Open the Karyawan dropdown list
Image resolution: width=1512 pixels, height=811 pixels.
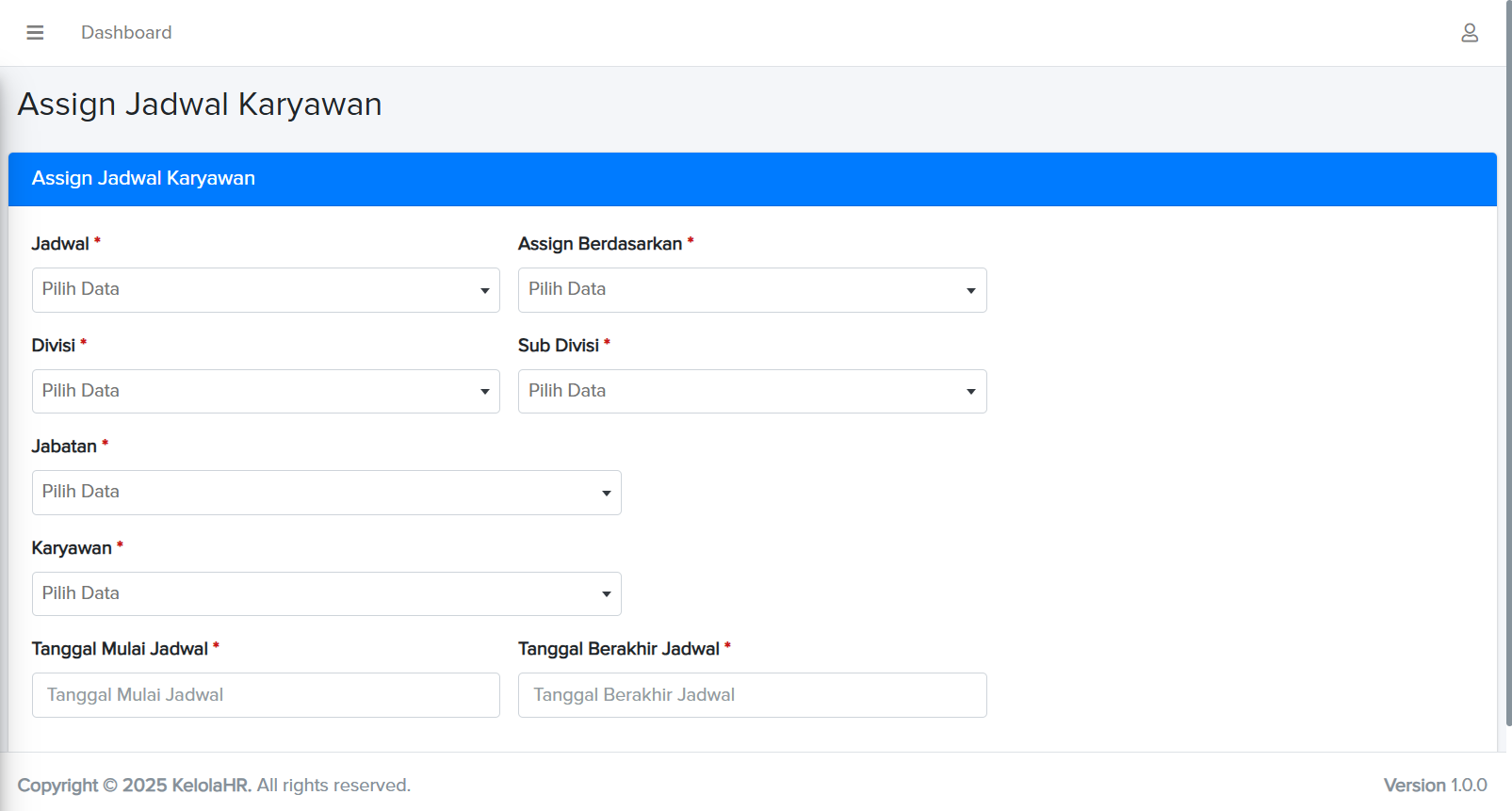click(326, 594)
